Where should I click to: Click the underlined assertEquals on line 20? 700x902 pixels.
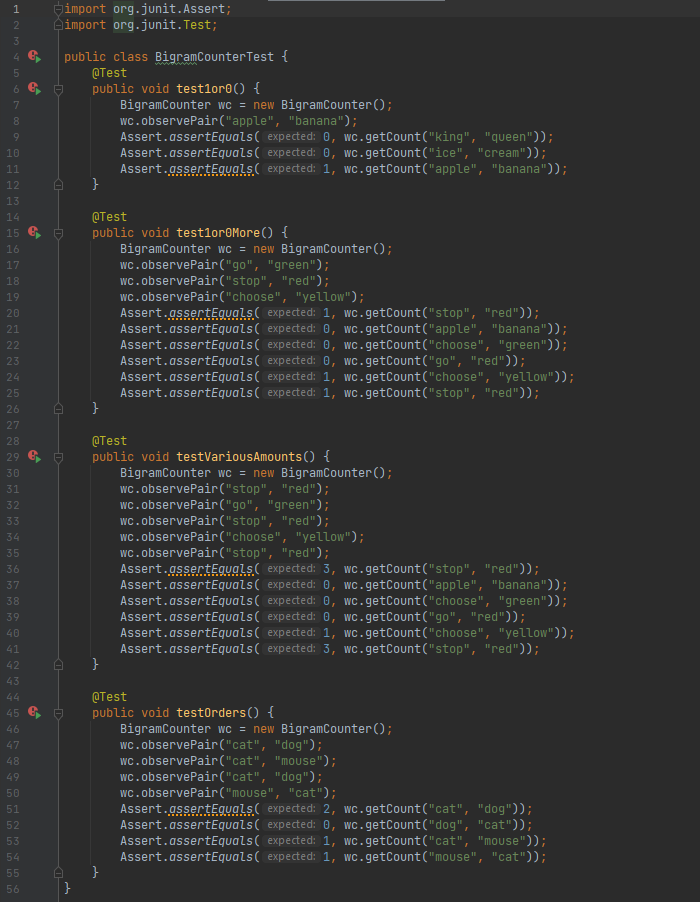click(211, 313)
